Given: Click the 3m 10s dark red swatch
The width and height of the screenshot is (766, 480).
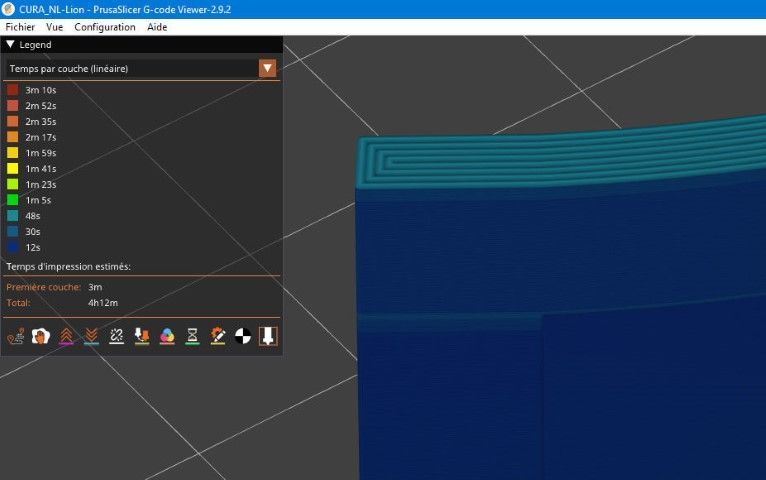Looking at the screenshot, I should click(13, 90).
